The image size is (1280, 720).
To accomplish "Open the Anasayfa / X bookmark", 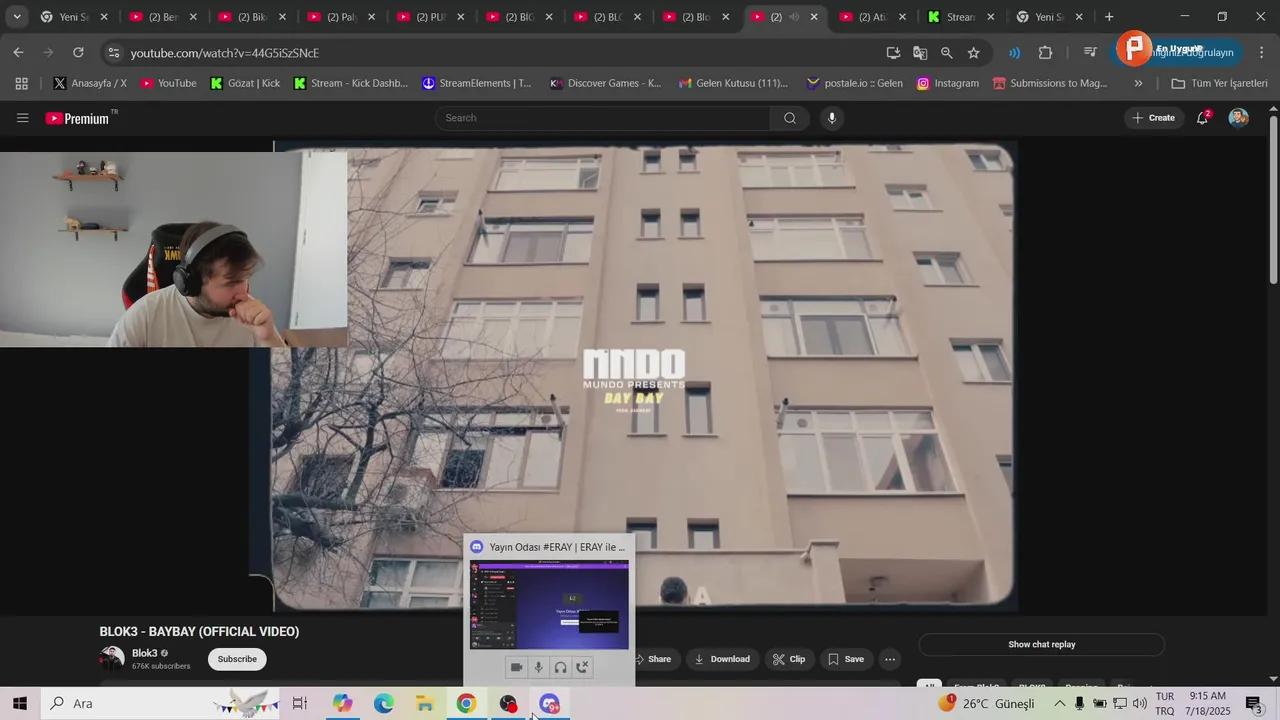I will [90, 83].
